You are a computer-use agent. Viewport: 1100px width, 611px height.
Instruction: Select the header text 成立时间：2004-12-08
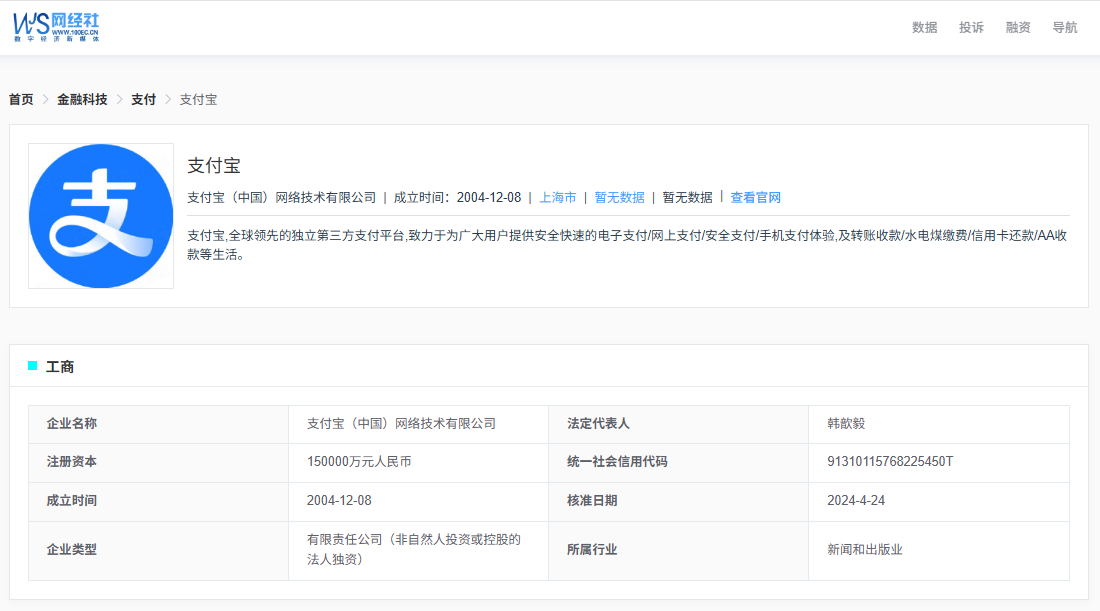click(x=457, y=198)
